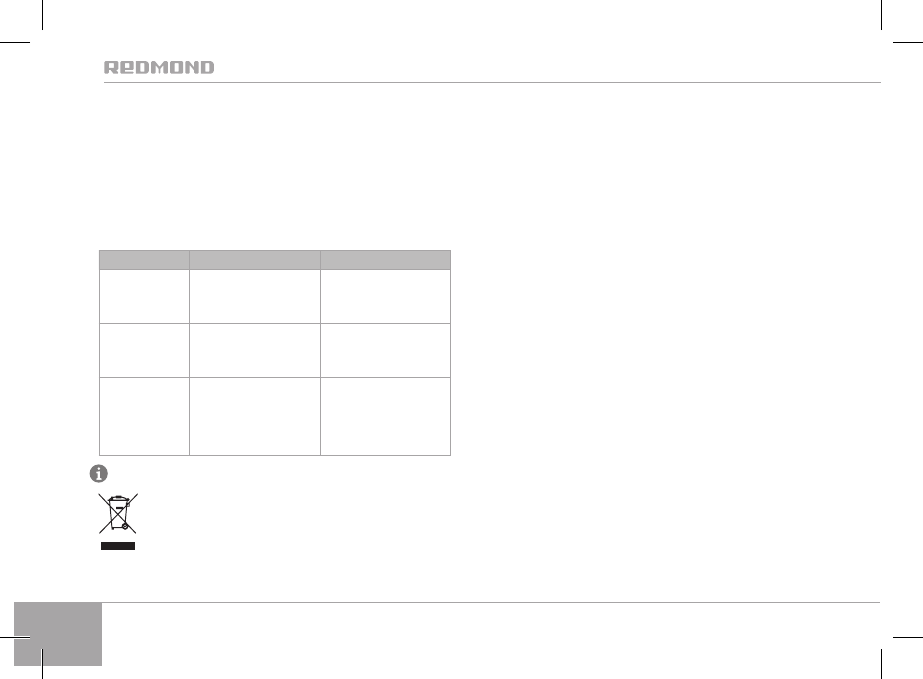Click the second-row cell in the left column

[x=144, y=349]
